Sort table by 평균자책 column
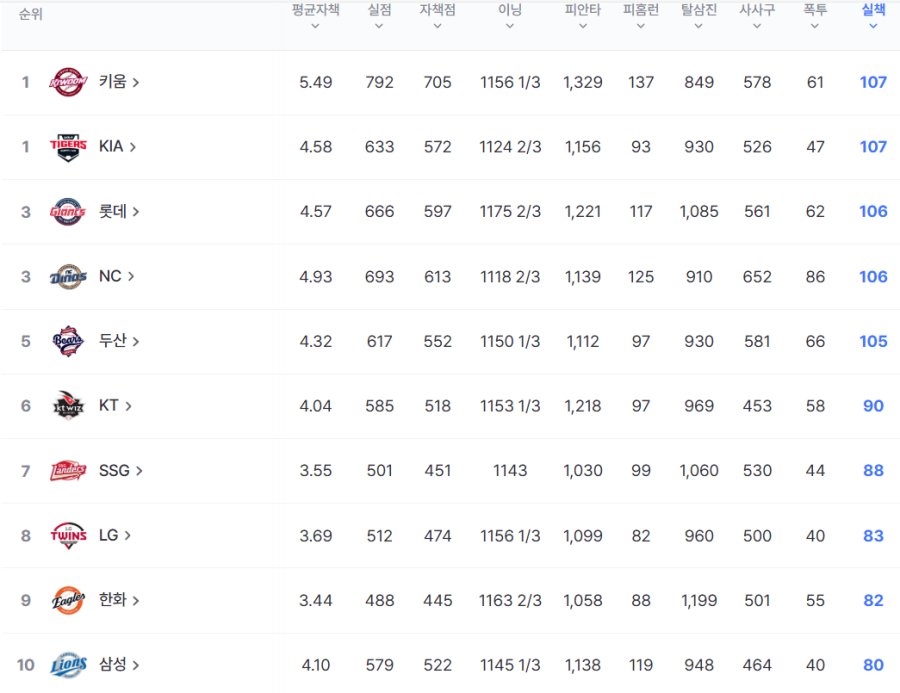The width and height of the screenshot is (900, 693). (315, 16)
